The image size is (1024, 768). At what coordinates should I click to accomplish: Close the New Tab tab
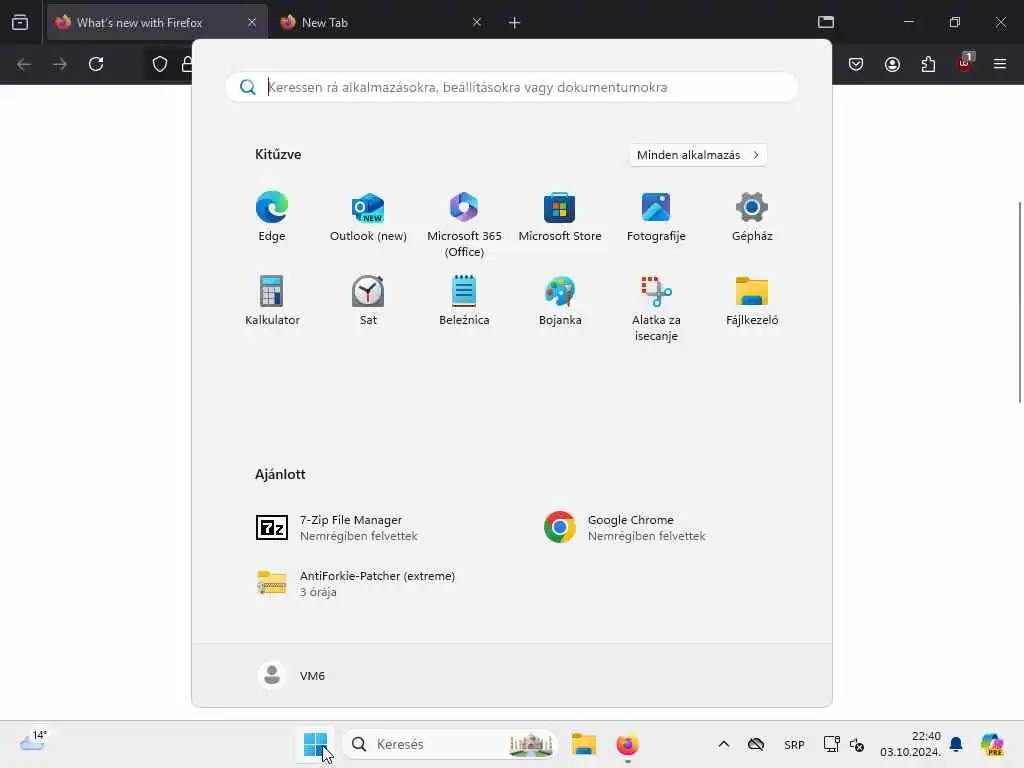477,22
